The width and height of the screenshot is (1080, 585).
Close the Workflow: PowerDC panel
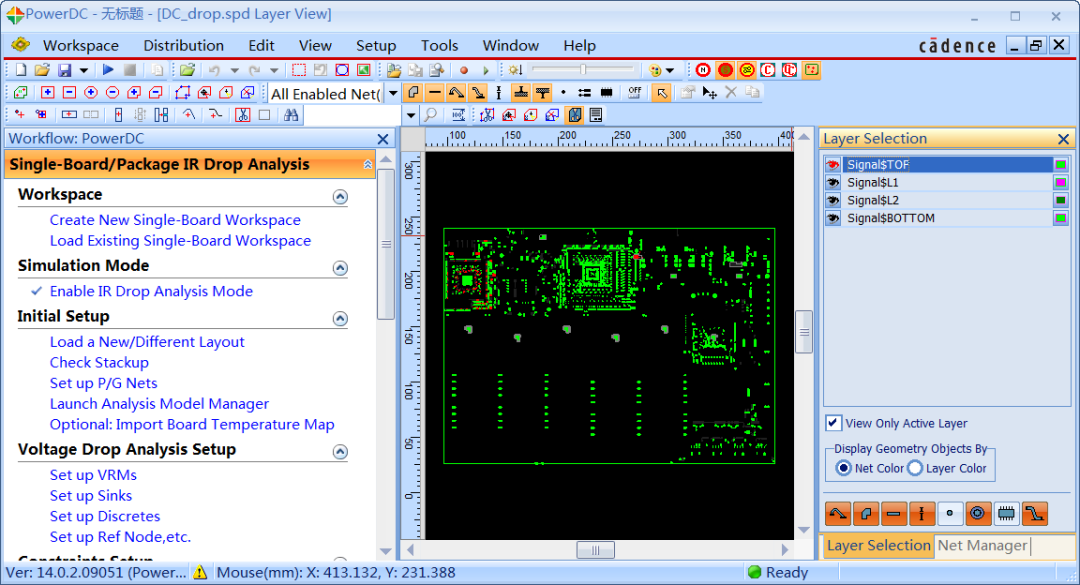(x=383, y=139)
